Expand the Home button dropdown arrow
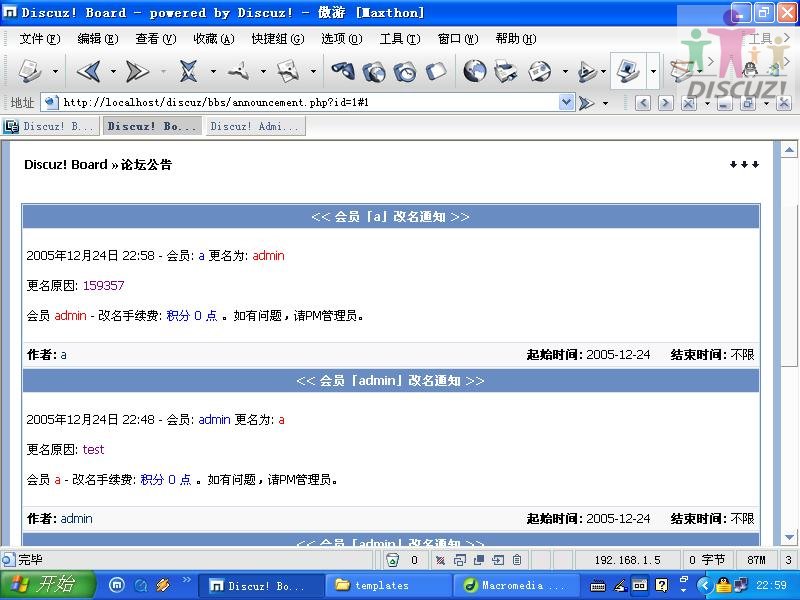The width and height of the screenshot is (800, 600). pyautogui.click(x=313, y=72)
